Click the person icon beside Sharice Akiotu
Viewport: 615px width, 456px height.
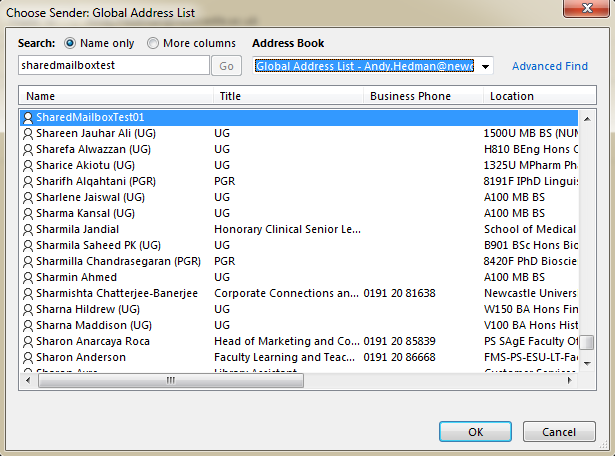click(28, 165)
